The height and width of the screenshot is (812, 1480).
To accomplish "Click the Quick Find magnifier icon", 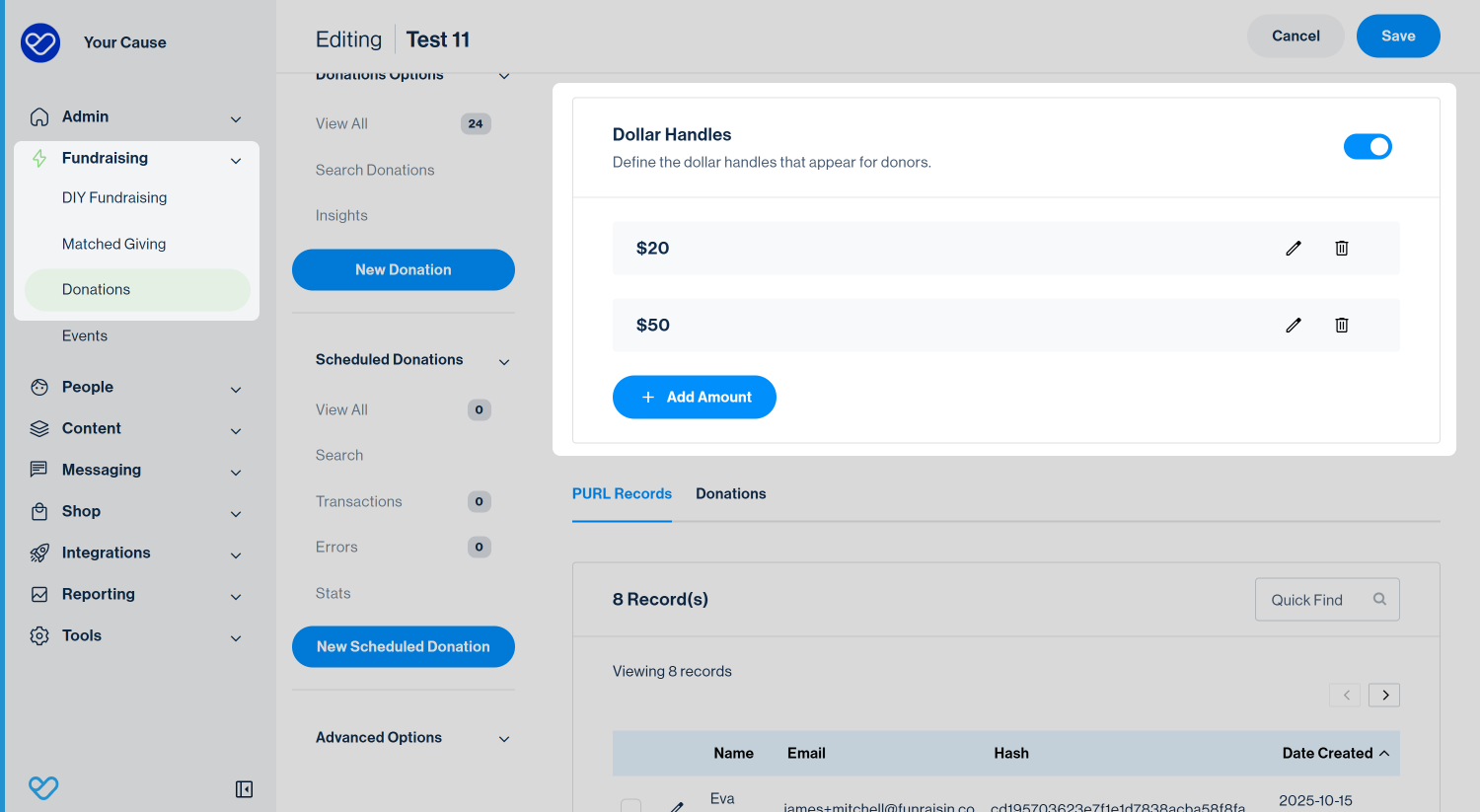I will (1379, 599).
